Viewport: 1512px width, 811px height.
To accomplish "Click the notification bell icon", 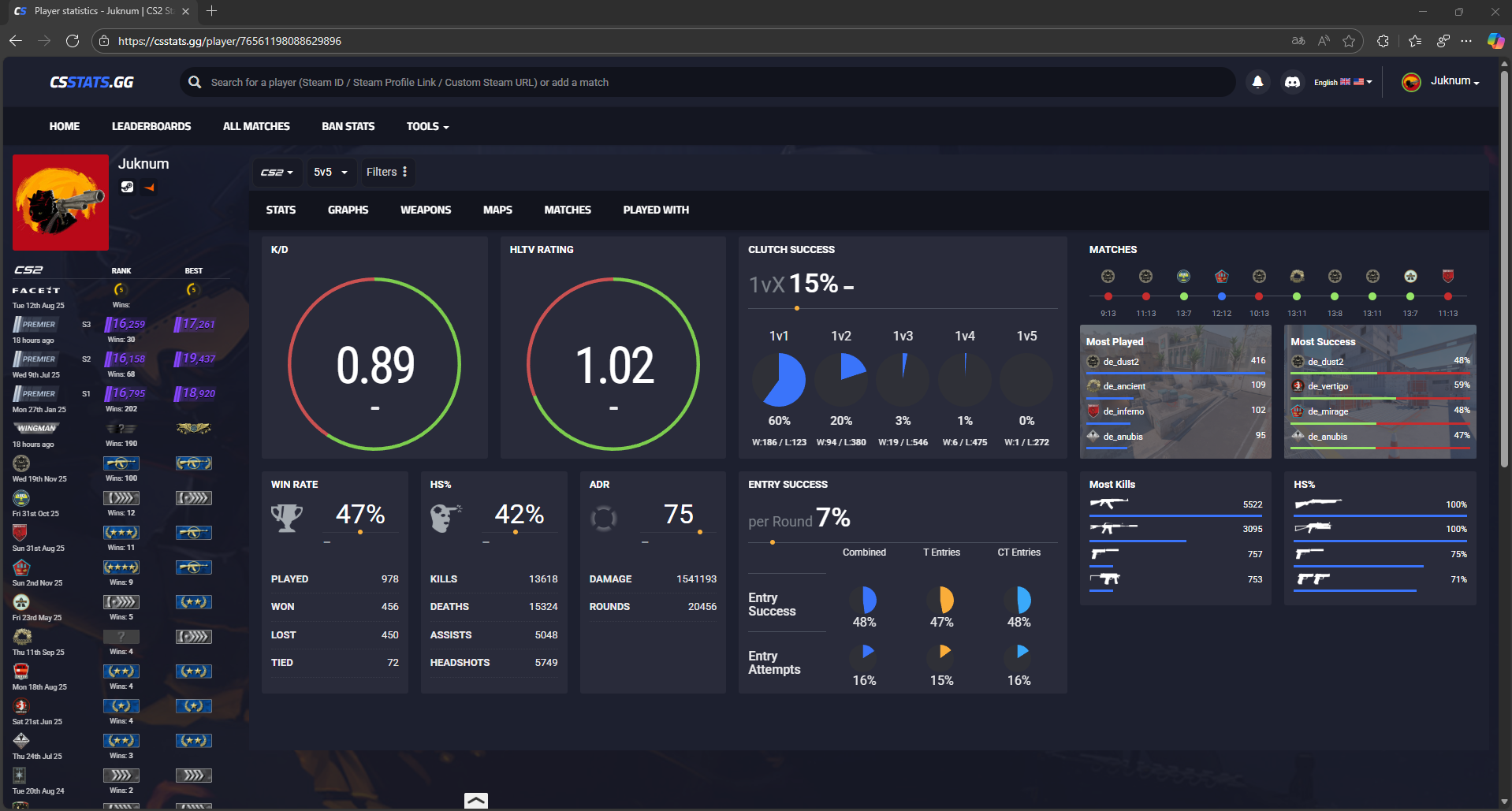I will coord(1257,82).
